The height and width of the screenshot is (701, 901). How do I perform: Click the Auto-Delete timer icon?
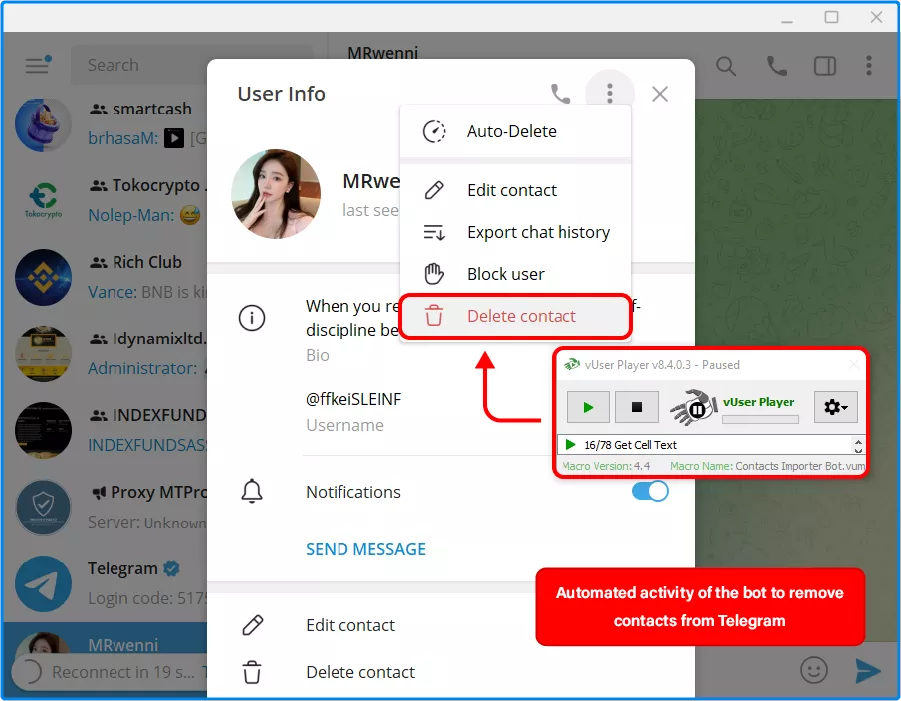tap(434, 131)
